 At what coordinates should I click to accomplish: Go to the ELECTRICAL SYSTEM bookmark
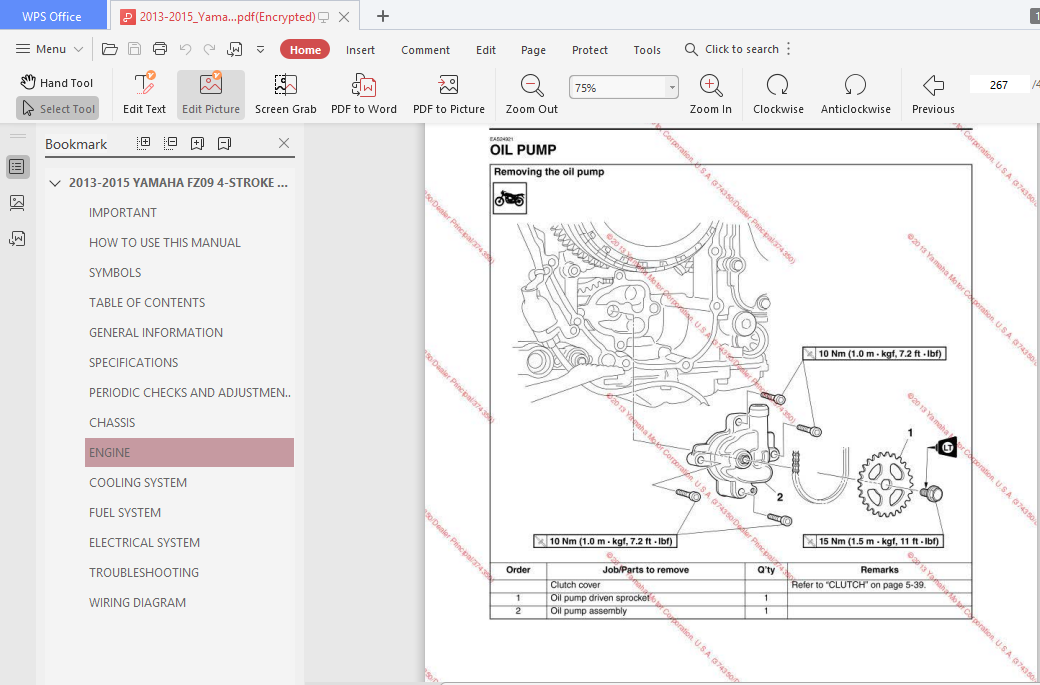click(x=144, y=542)
